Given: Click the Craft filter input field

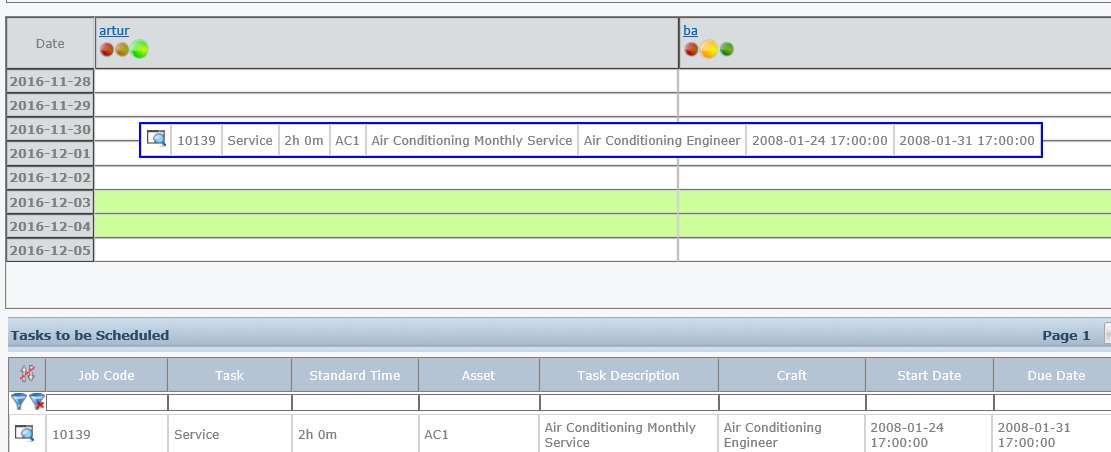Looking at the screenshot, I should click(x=792, y=402).
